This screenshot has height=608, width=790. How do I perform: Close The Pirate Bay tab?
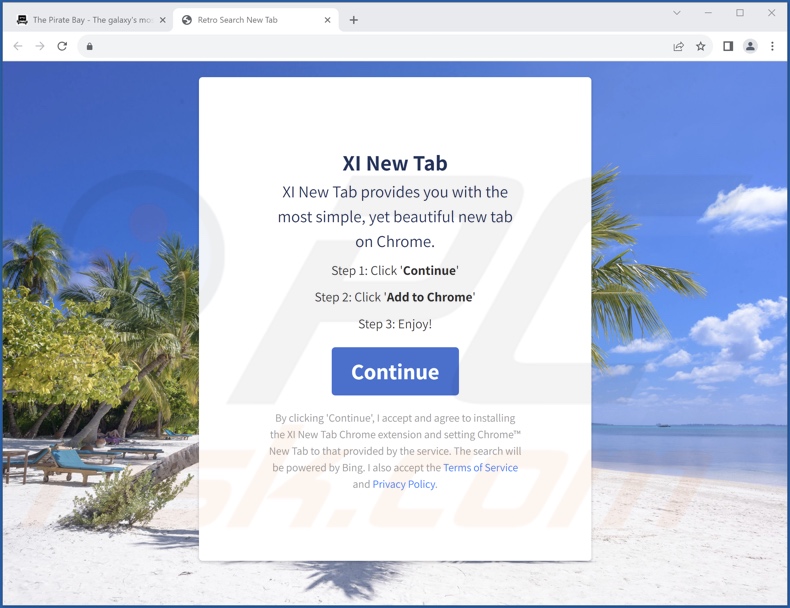click(x=162, y=20)
